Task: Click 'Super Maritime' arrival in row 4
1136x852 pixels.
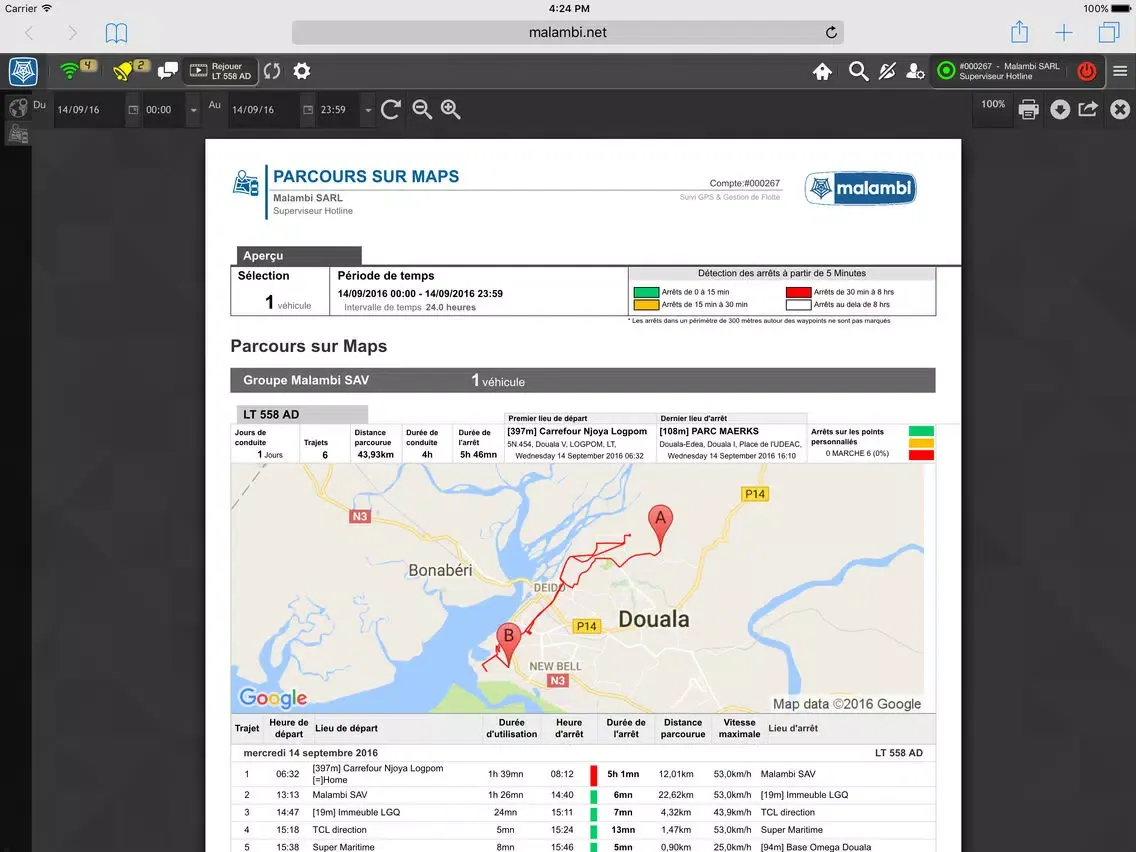Action: click(792, 830)
